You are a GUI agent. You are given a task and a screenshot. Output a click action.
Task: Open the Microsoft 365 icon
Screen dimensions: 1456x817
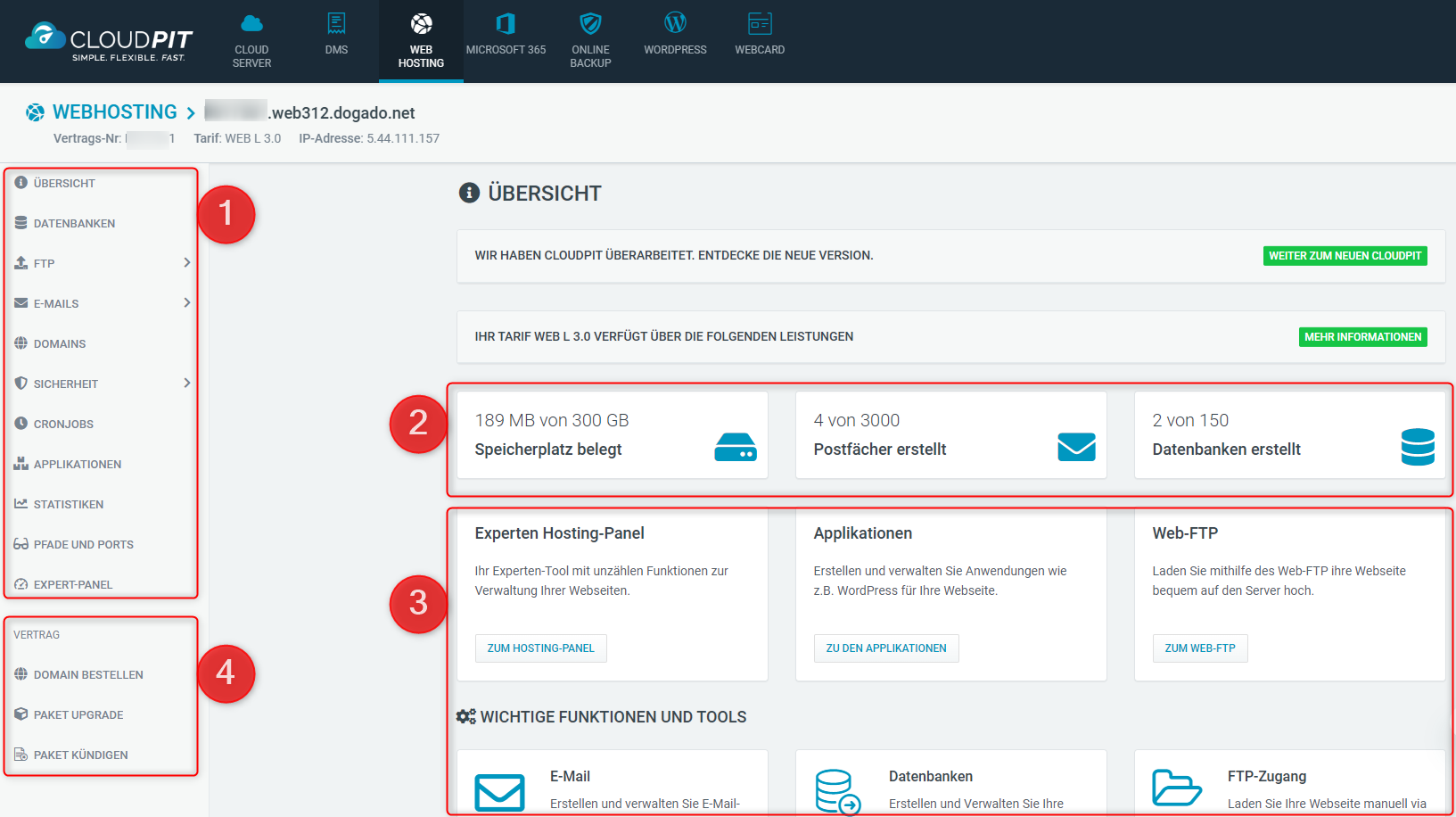pyautogui.click(x=506, y=24)
